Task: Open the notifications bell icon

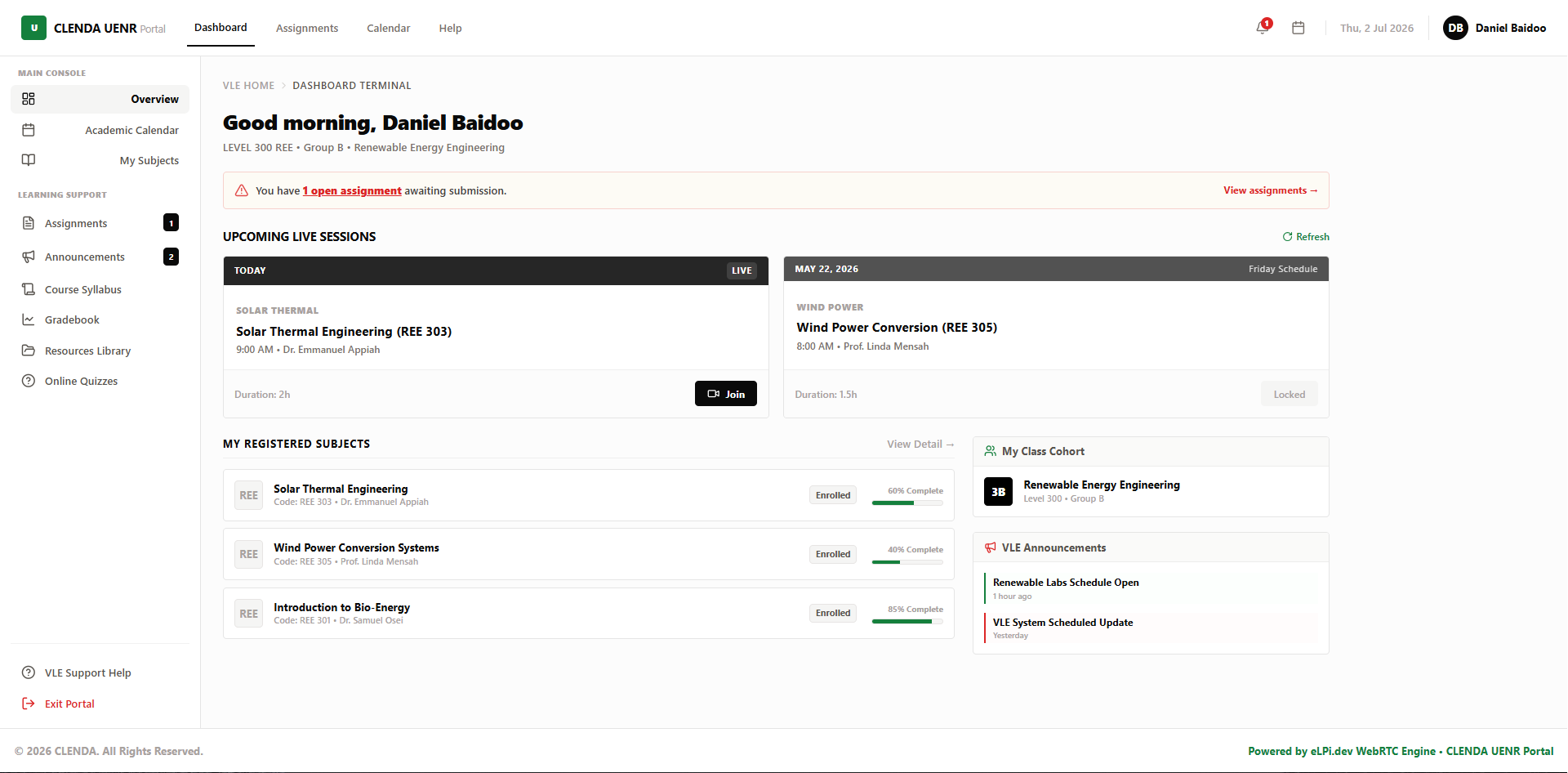Action: 1263,28
